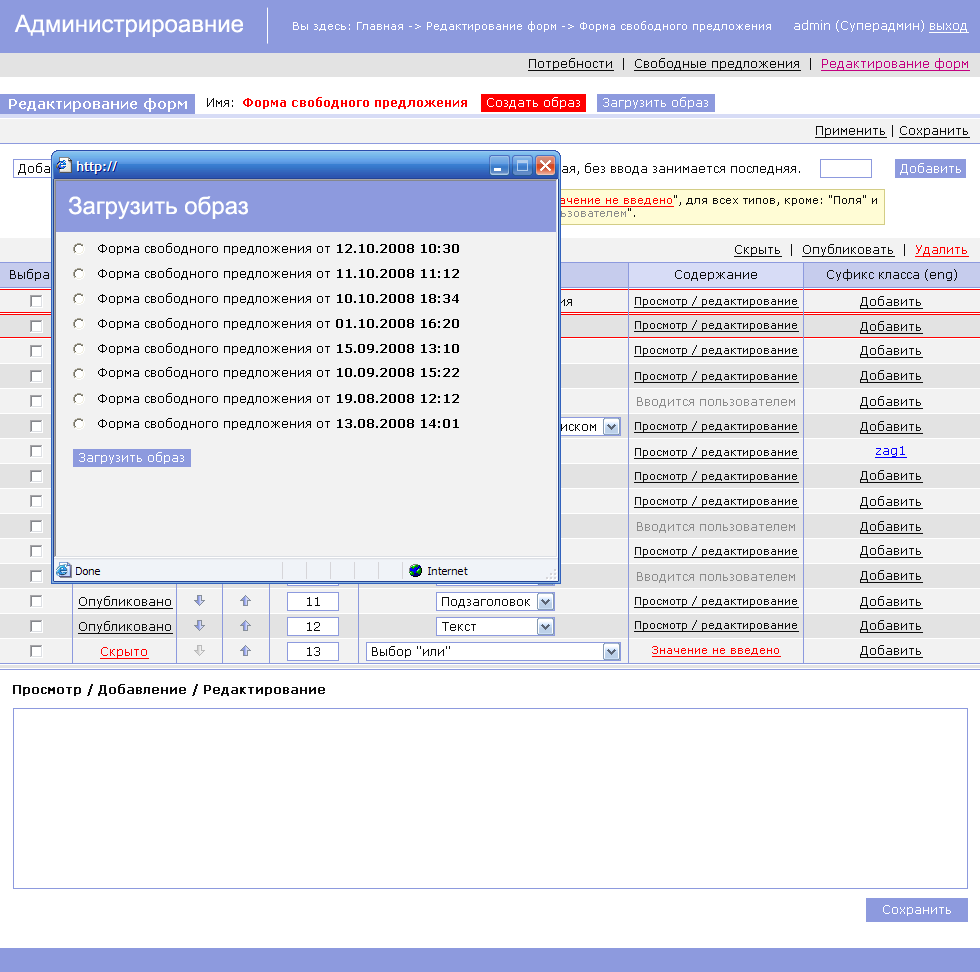Select the image dated 12.10.2008 10:30
This screenshot has height=972, width=980.
click(x=79, y=248)
